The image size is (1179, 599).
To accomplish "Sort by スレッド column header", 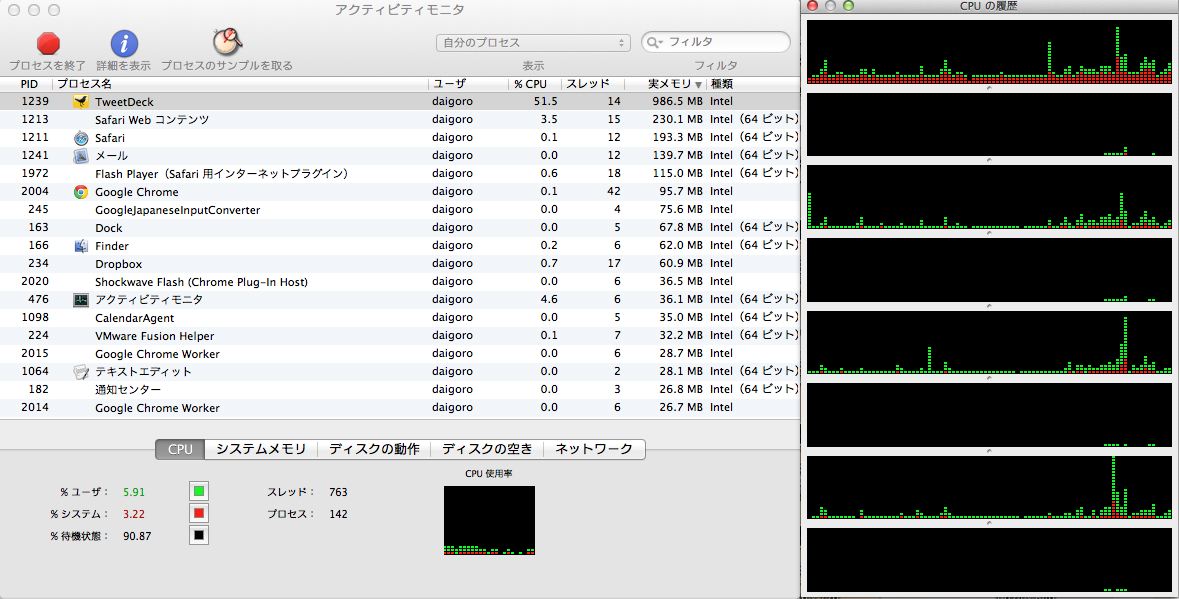I will [x=592, y=84].
